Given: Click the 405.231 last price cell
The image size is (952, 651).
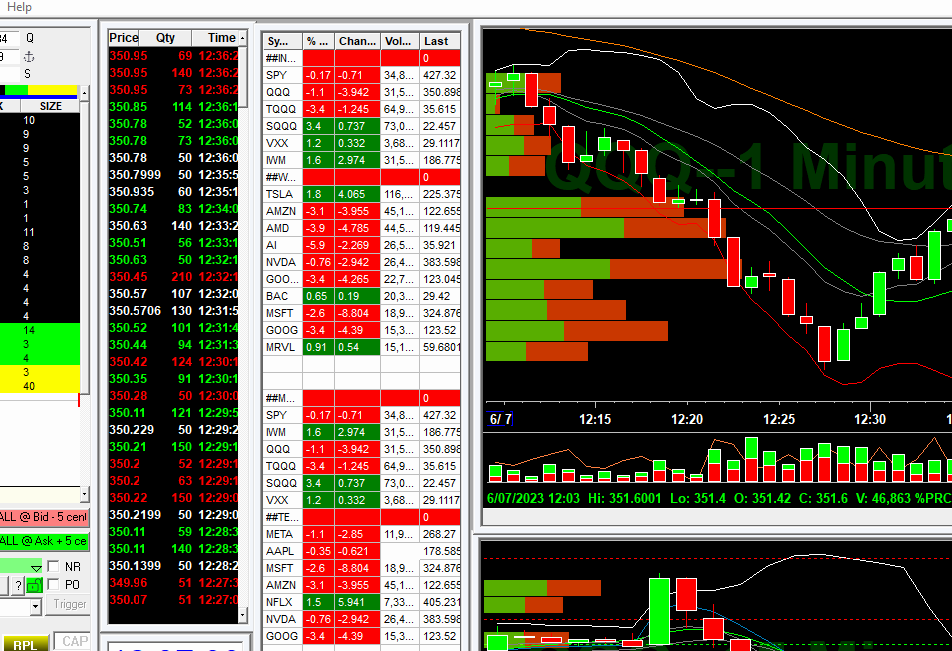Looking at the screenshot, I should click(x=440, y=602).
